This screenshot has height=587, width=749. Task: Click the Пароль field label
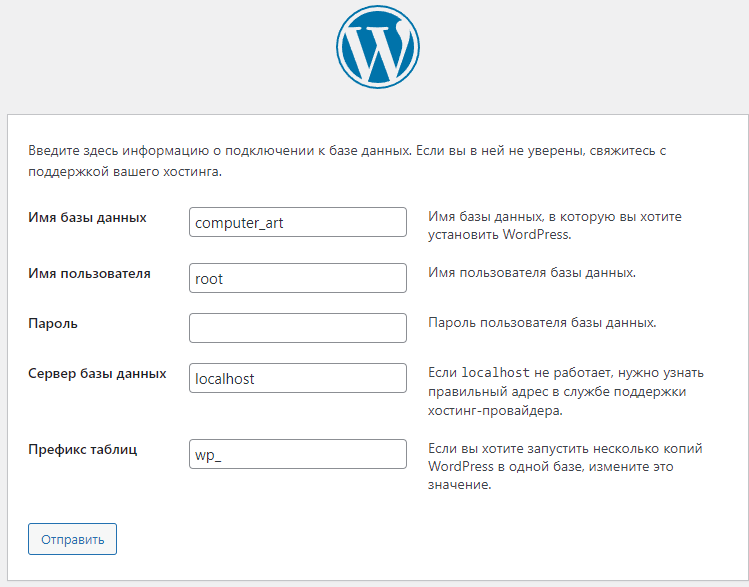point(53,324)
